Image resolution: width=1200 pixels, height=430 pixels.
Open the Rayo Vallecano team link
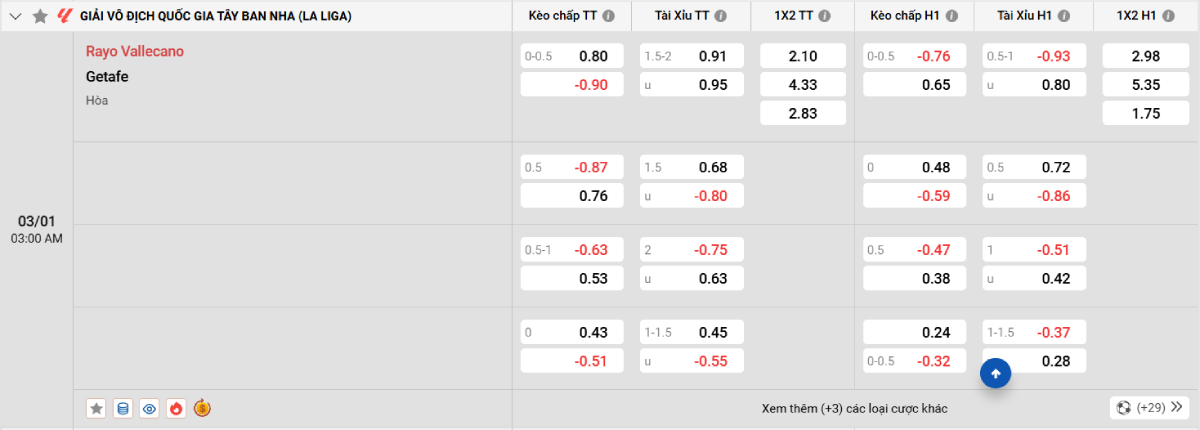coord(135,51)
